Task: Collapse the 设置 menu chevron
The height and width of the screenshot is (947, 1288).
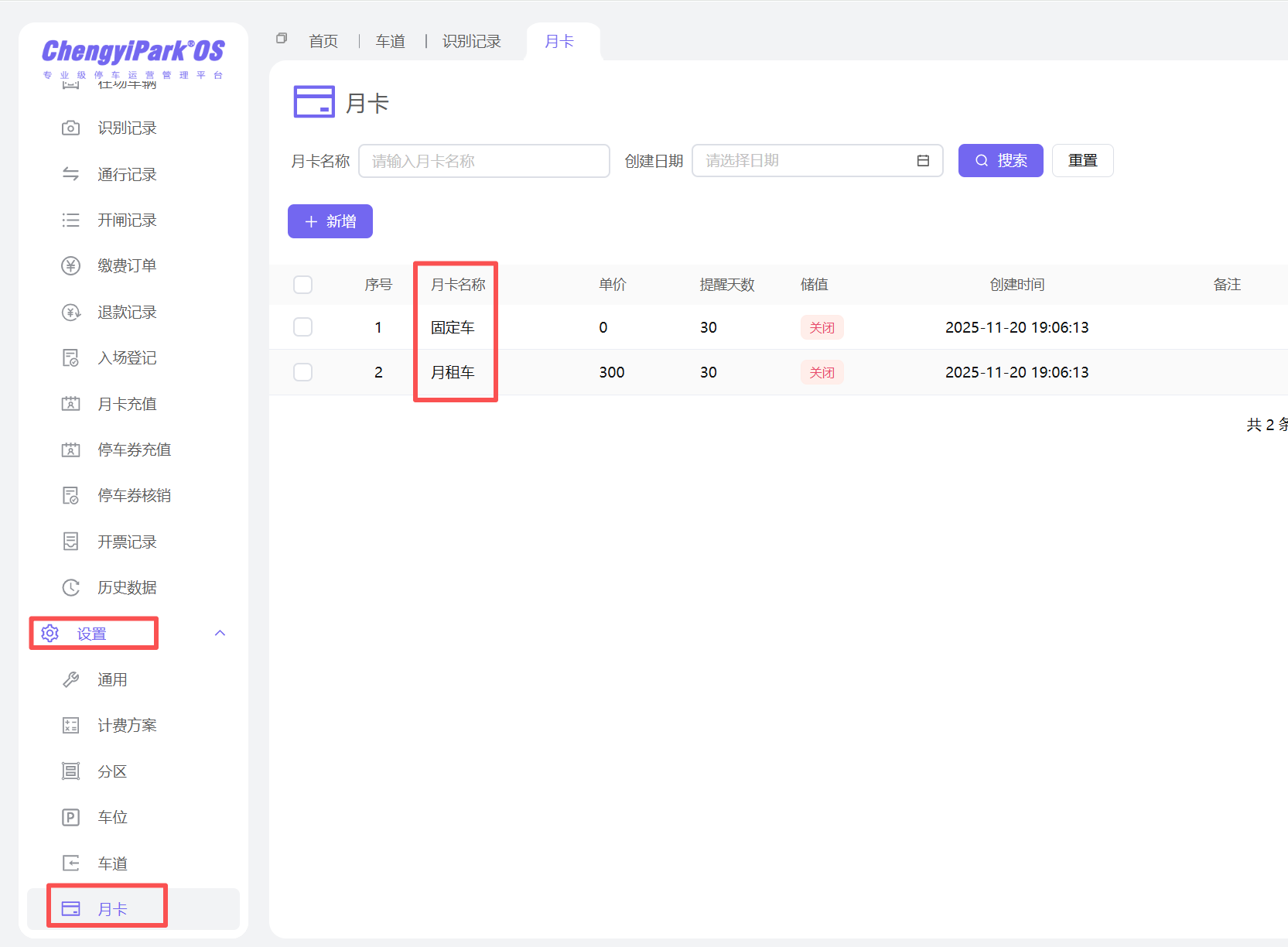Action: click(220, 633)
